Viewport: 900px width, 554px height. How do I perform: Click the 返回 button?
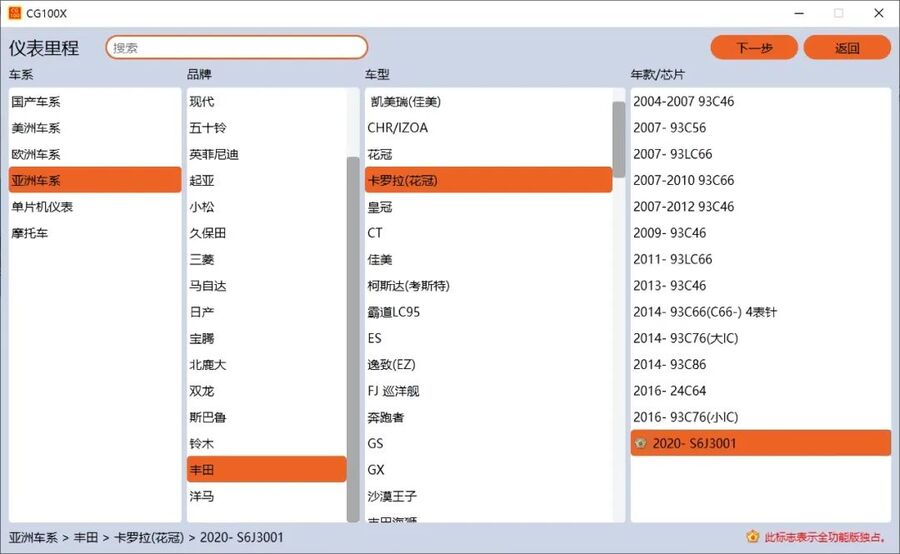click(x=847, y=48)
